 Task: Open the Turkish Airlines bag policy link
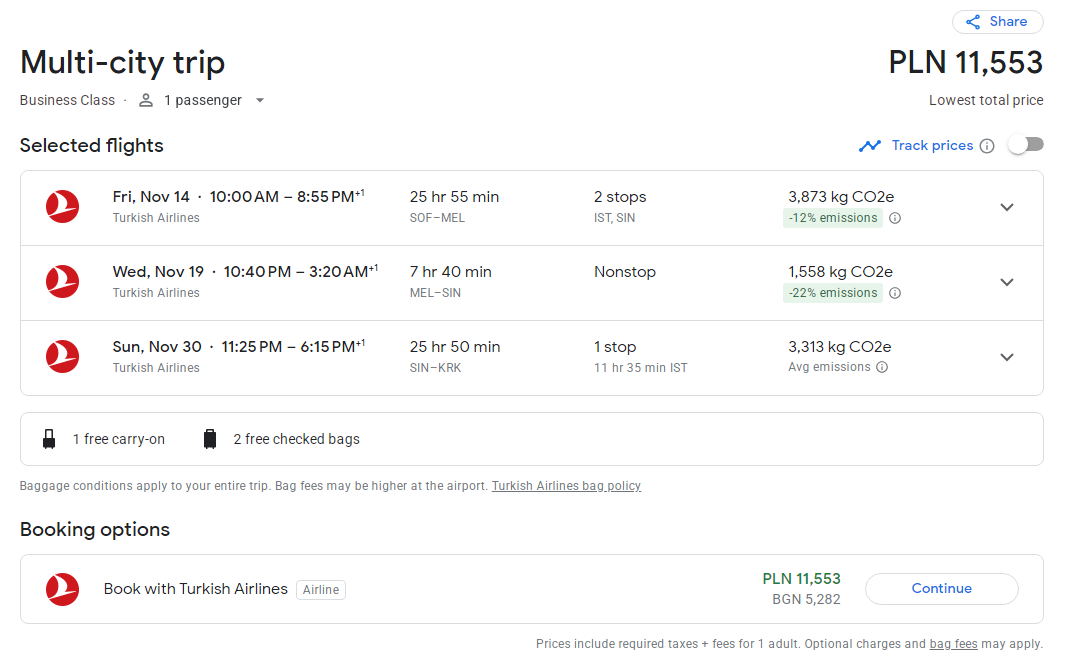(x=566, y=486)
